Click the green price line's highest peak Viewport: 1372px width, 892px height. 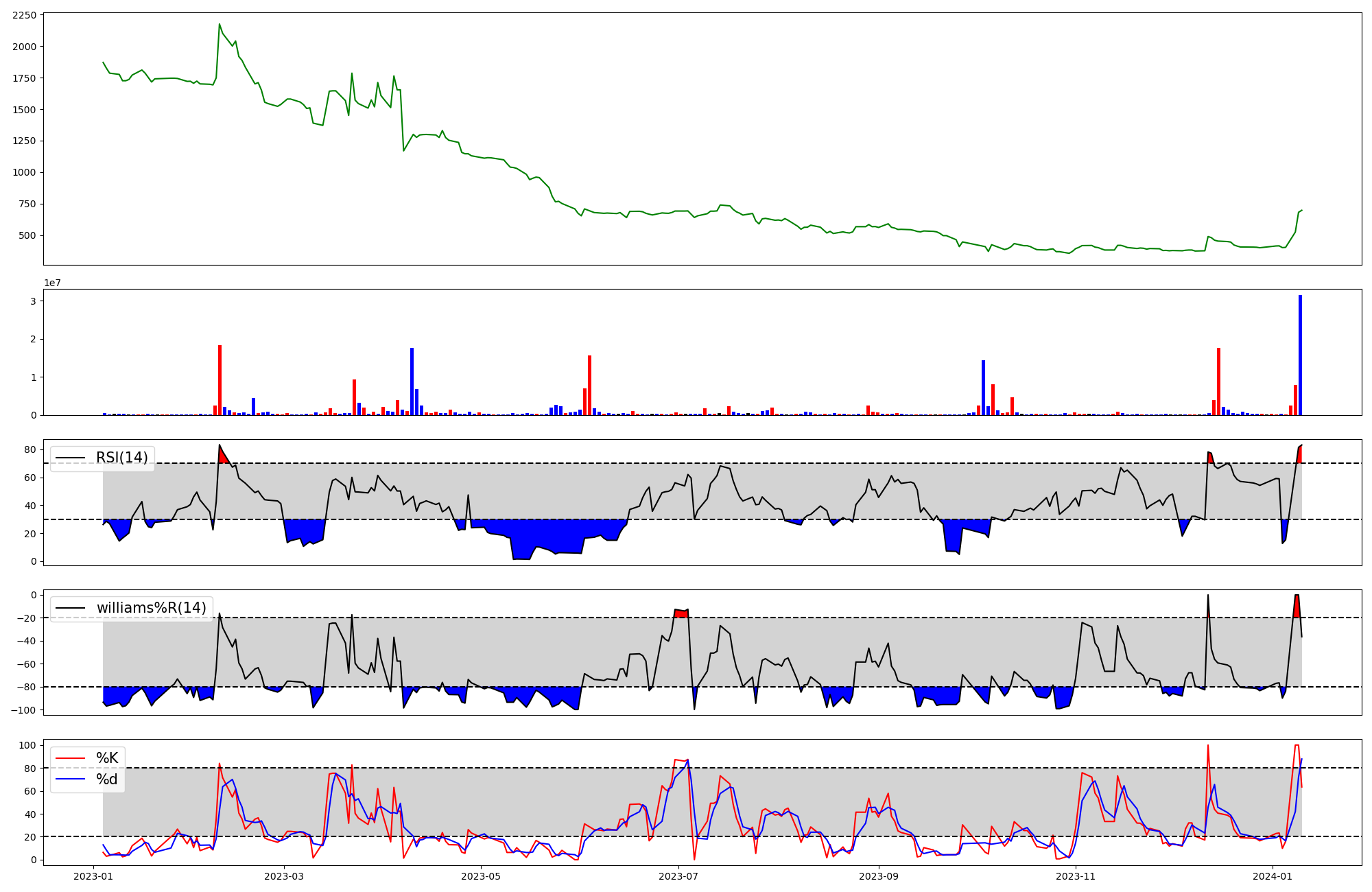220,25
